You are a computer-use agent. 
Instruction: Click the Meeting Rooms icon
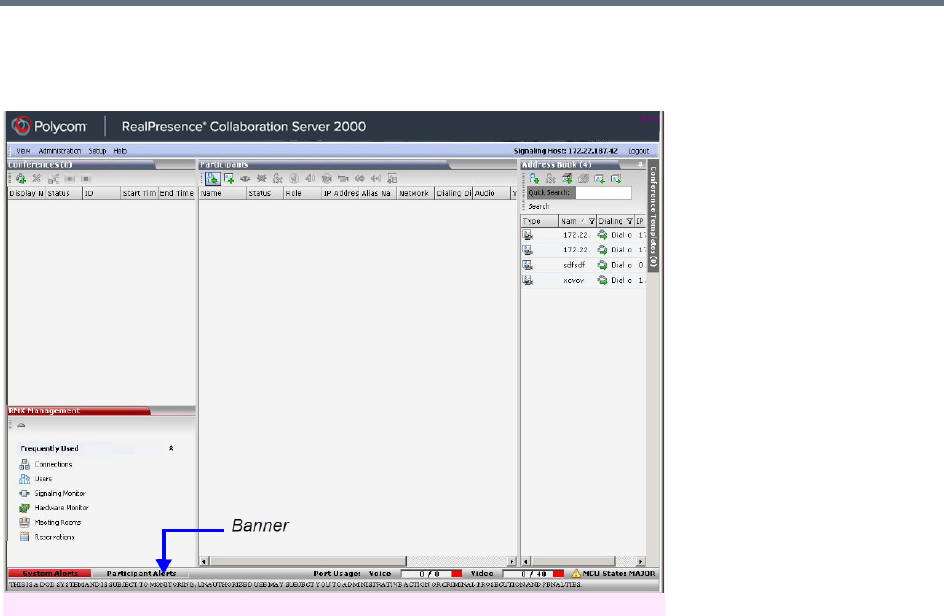click(x=24, y=522)
